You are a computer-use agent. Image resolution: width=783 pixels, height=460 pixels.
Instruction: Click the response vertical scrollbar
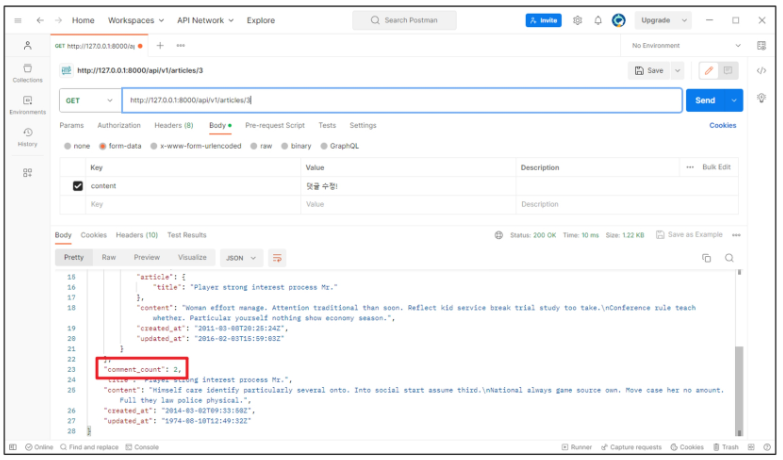[739, 391]
